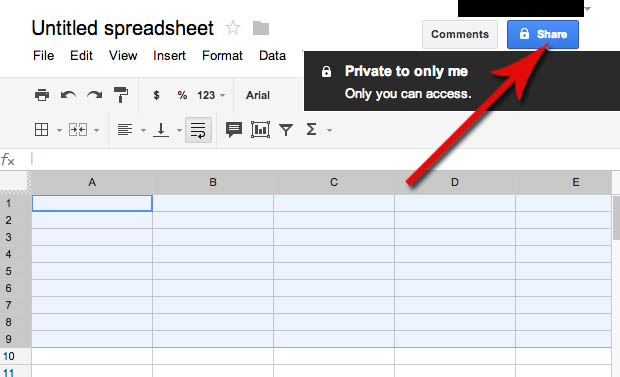Insert a comment using speech bubble icon
This screenshot has width=620, height=377.
click(x=234, y=129)
